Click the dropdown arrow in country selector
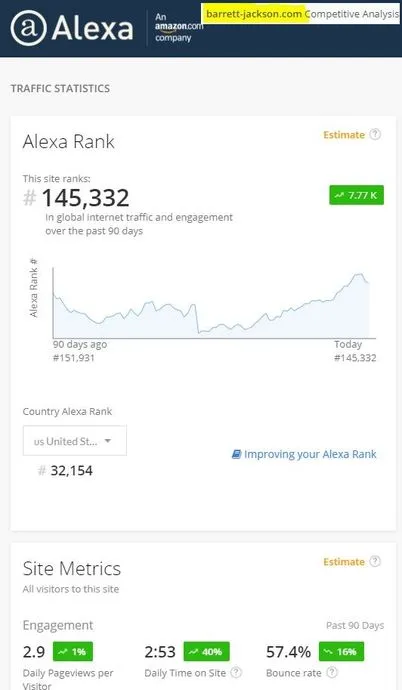The image size is (402, 690). pos(108,441)
